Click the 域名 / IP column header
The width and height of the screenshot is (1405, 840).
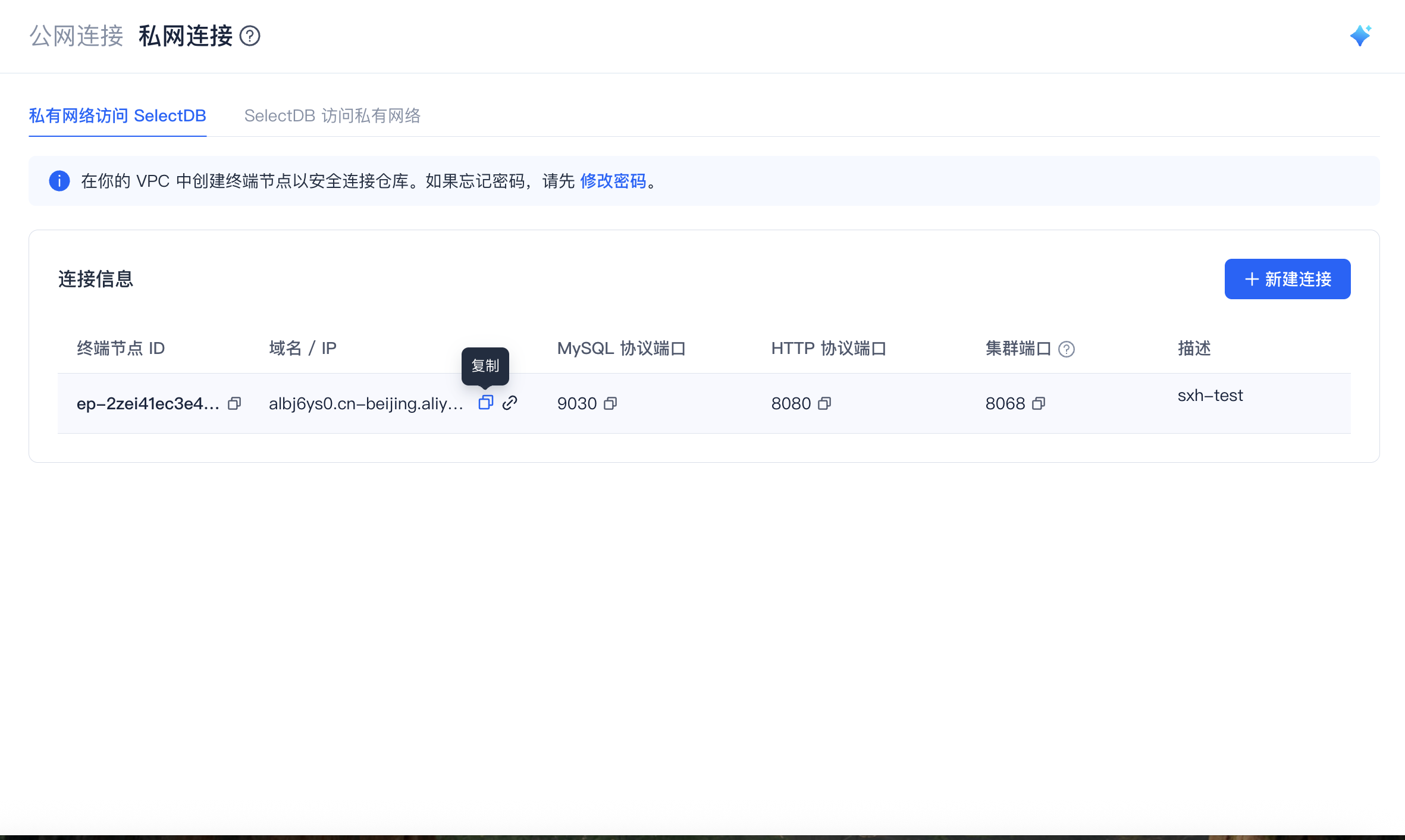(x=303, y=348)
